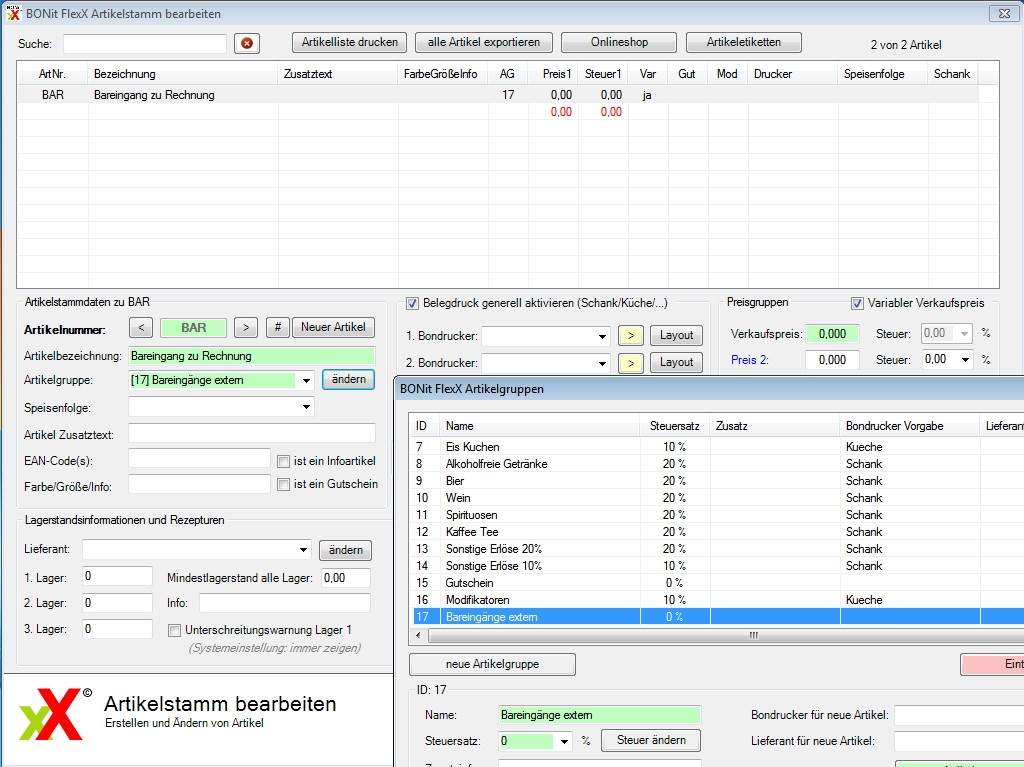Select the 'Wein' group row
Screen dimensions: 1024x767
[716, 498]
